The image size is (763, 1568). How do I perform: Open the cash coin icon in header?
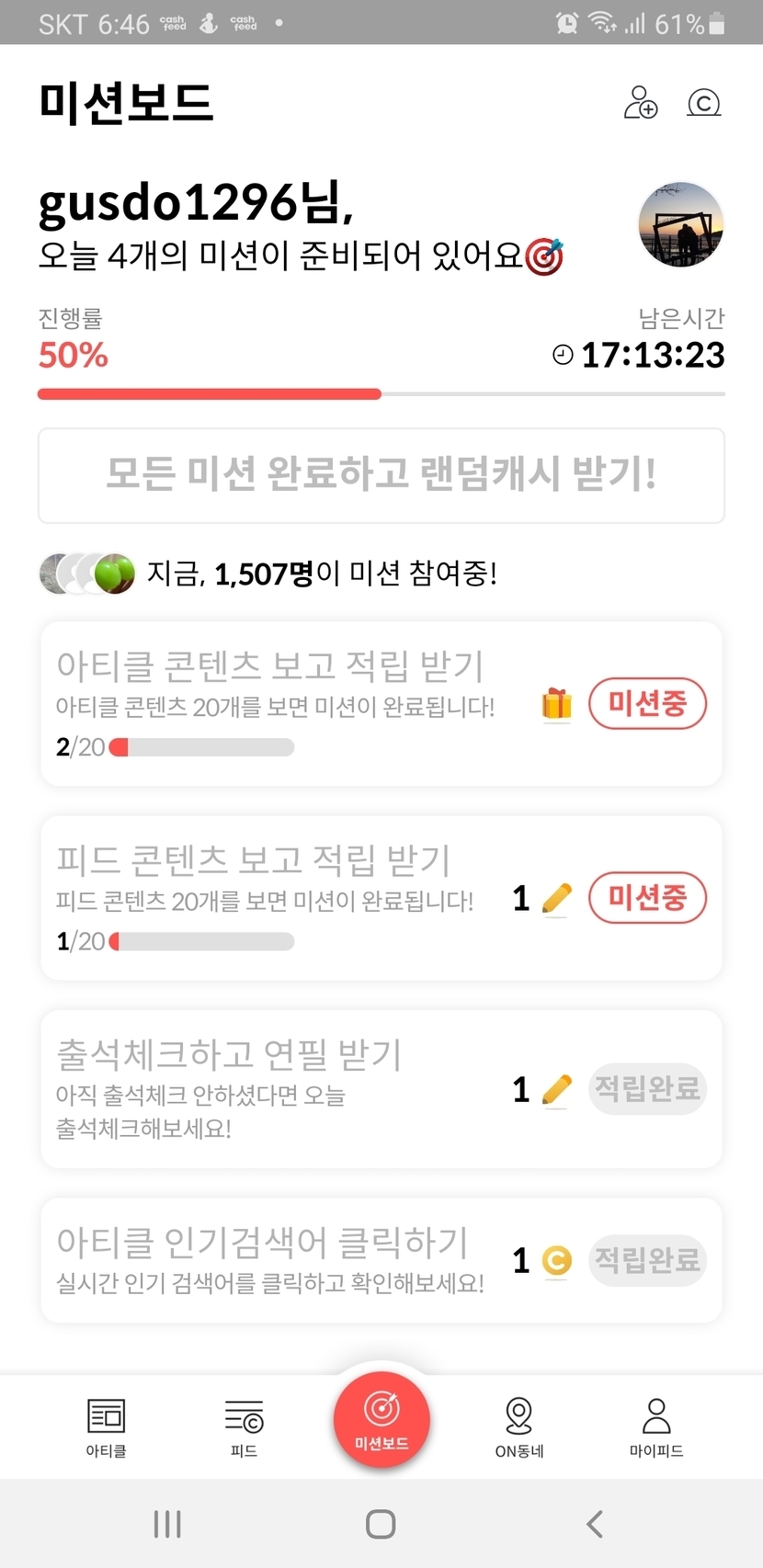pyautogui.click(x=704, y=102)
